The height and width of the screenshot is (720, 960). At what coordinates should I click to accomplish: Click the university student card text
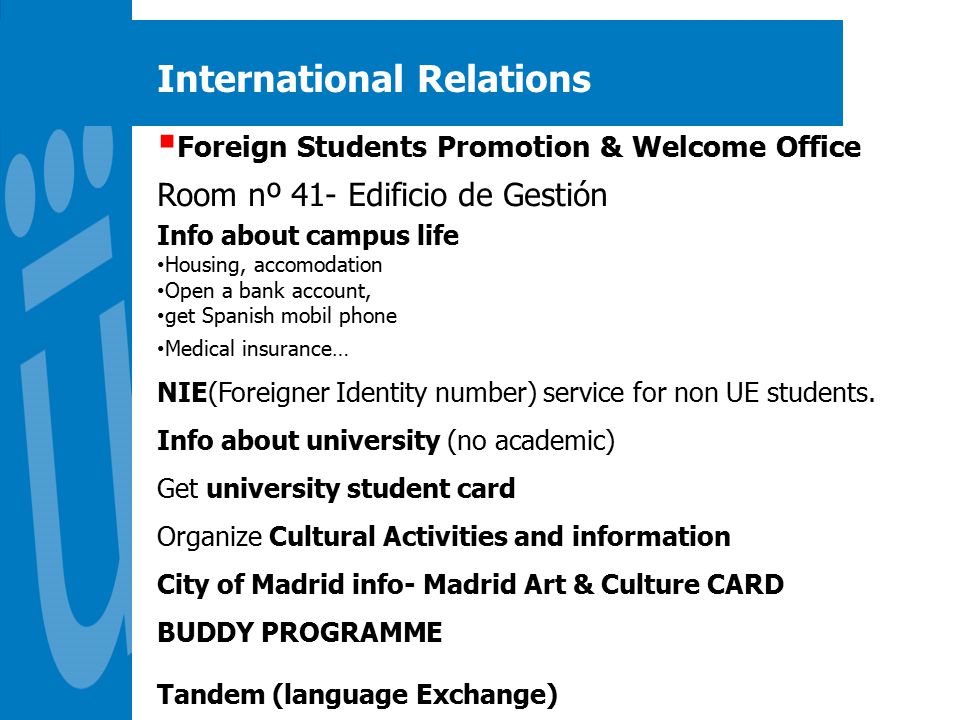[x=361, y=489]
